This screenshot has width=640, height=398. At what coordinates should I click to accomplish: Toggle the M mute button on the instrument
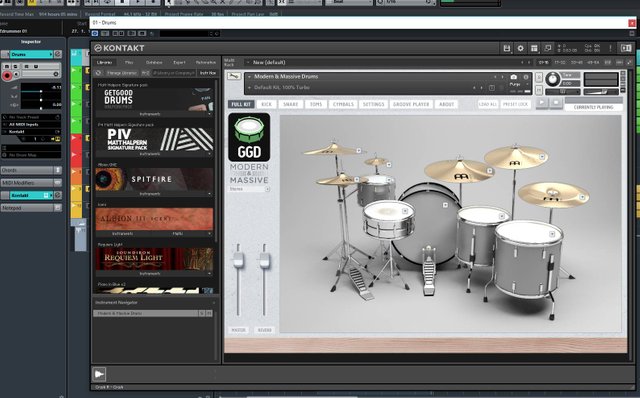(x=539, y=90)
